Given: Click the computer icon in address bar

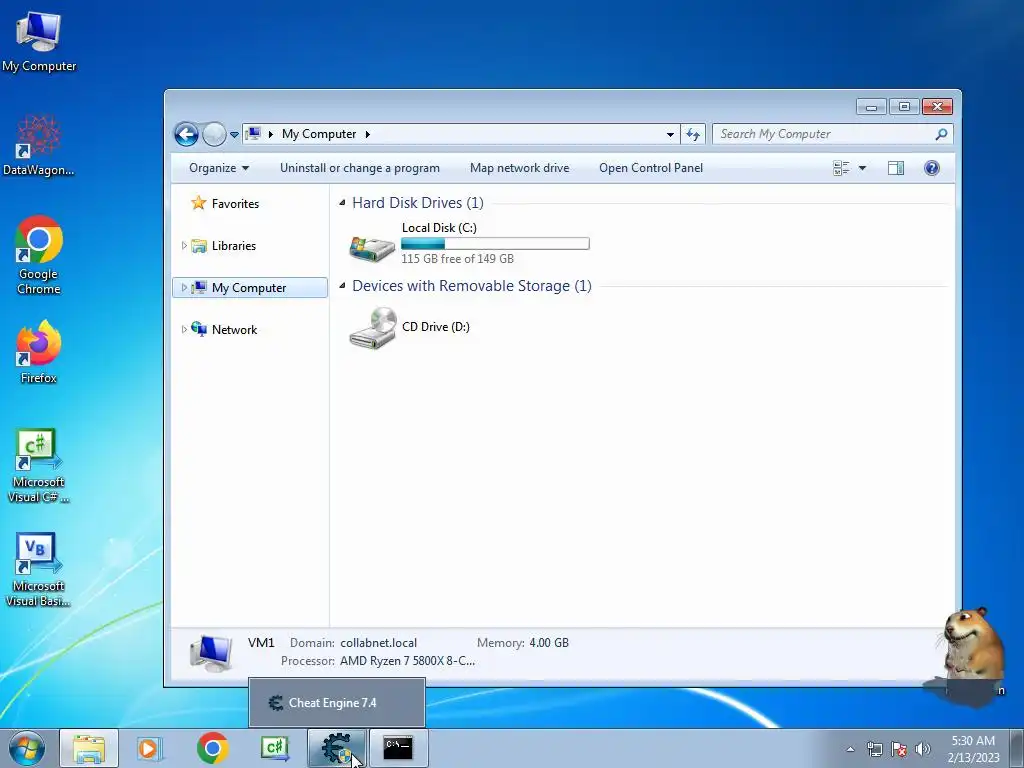Looking at the screenshot, I should pos(253,134).
